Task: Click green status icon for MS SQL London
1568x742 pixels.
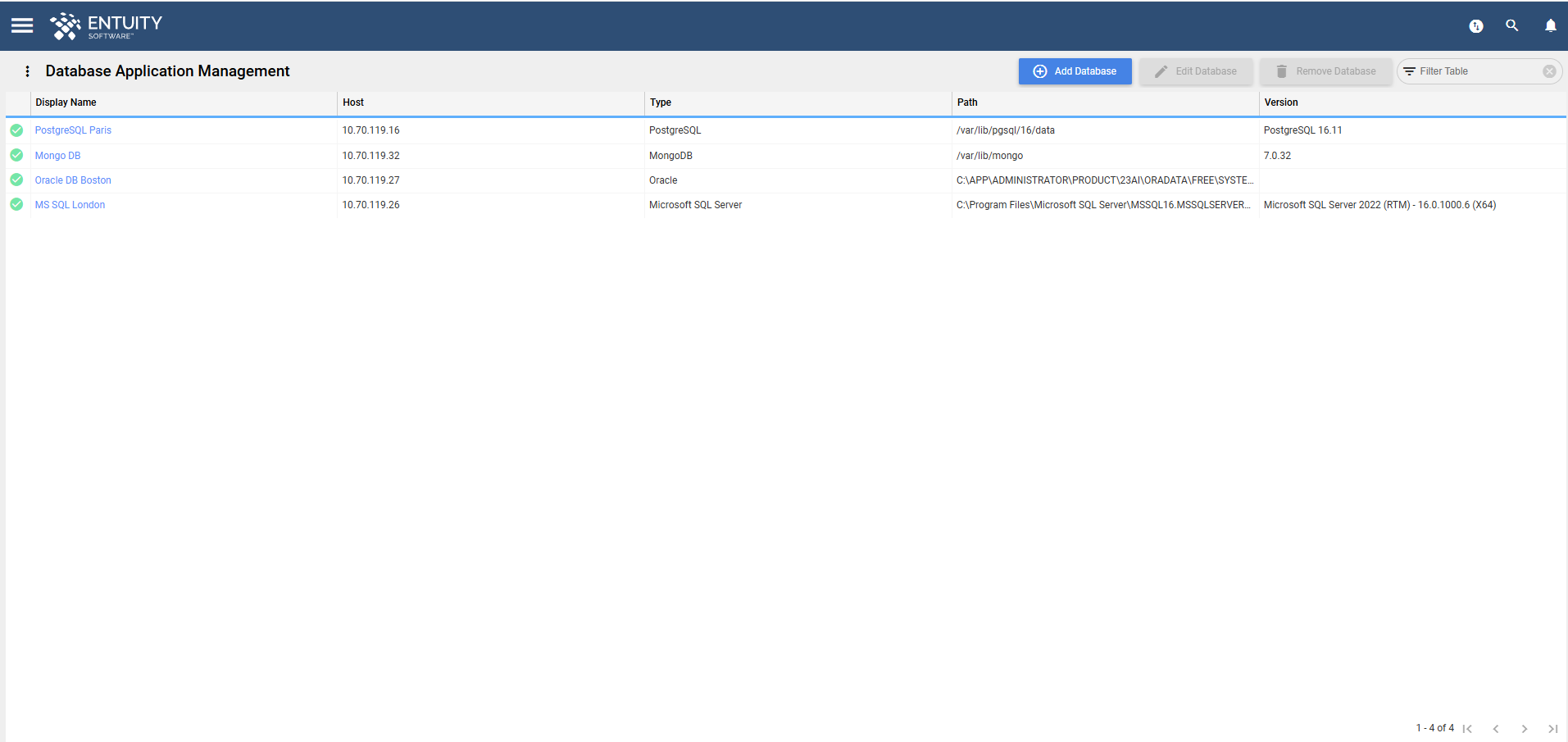Action: point(16,204)
